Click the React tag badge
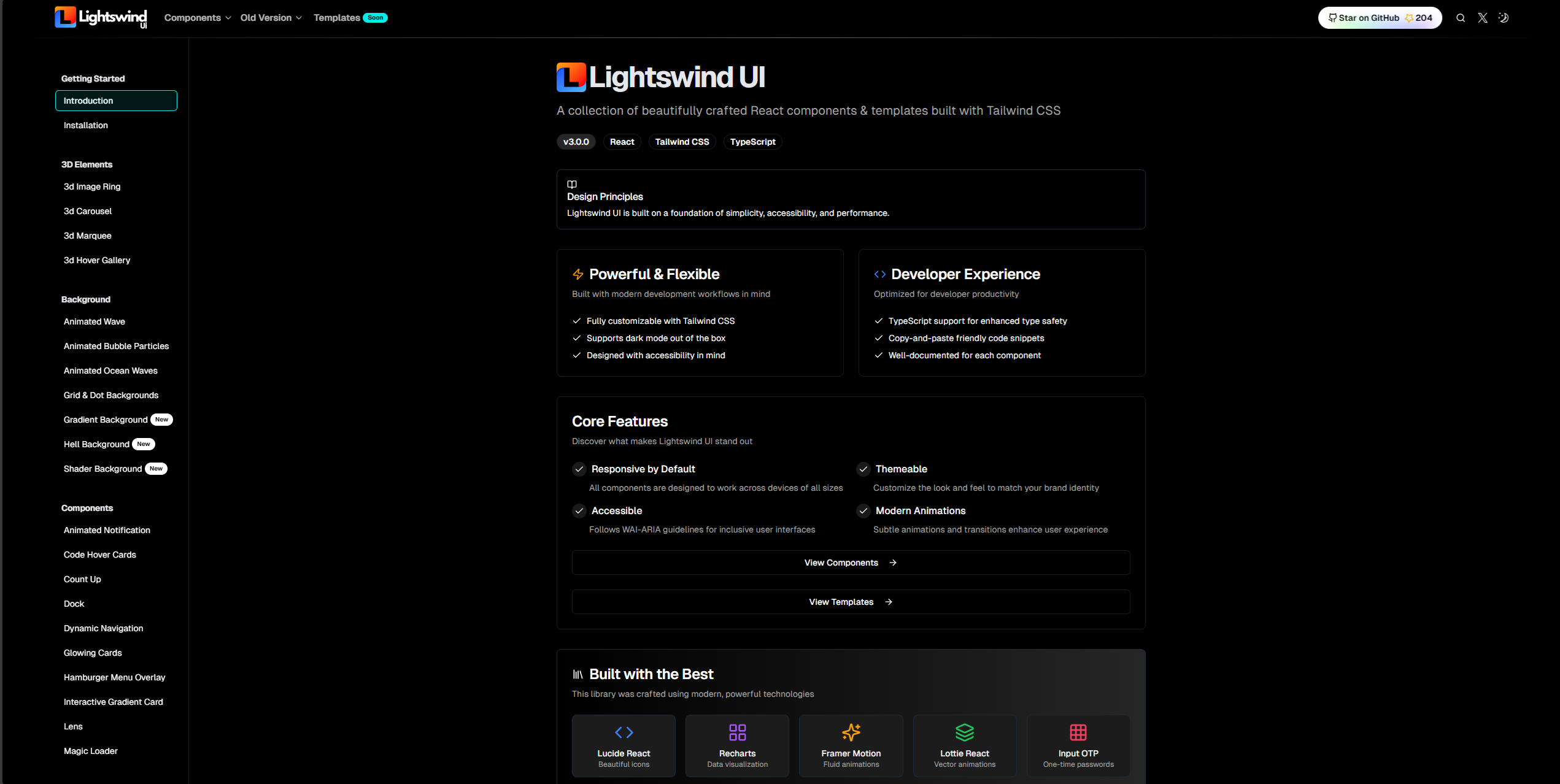Screen dimensions: 1560x784 [x=622, y=142]
